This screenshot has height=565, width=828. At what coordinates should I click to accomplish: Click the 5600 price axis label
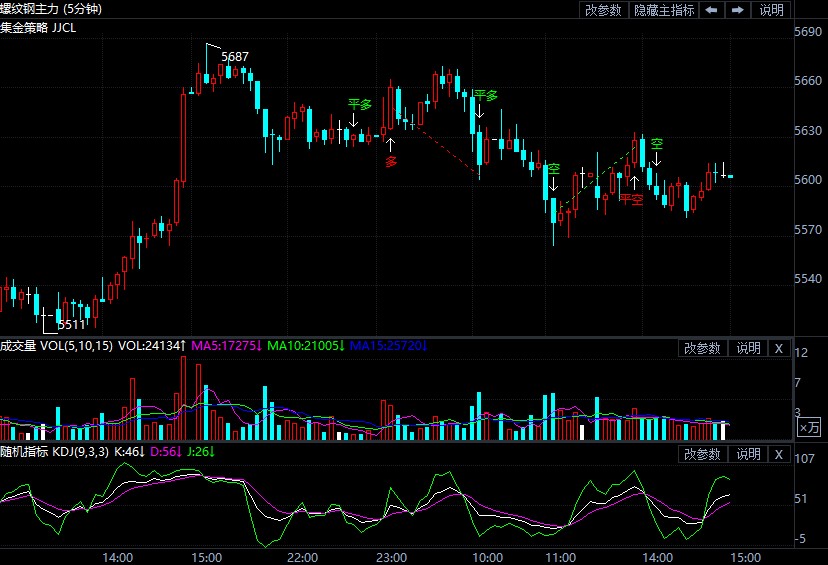click(x=808, y=180)
